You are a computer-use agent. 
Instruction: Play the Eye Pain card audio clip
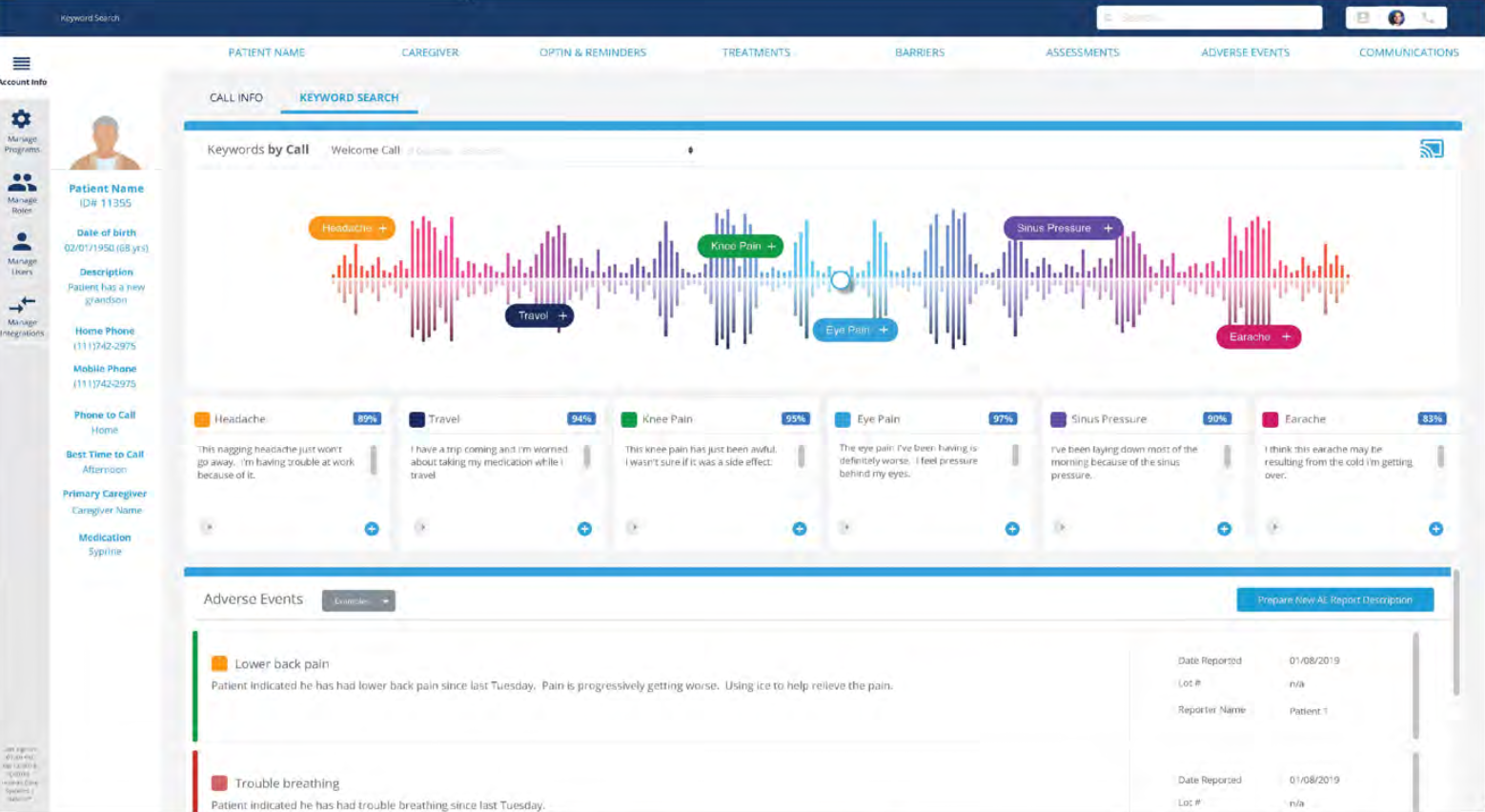(x=844, y=526)
